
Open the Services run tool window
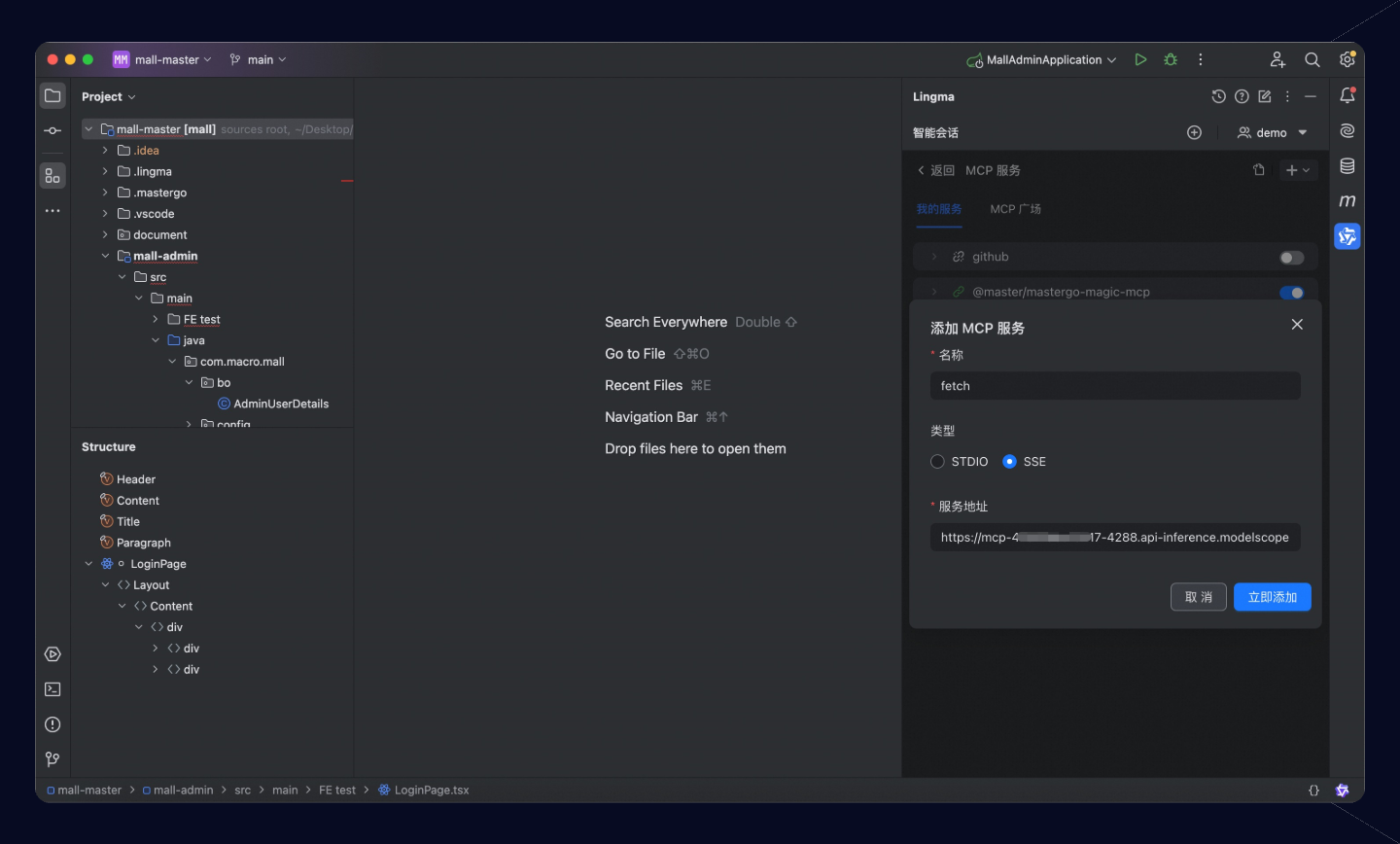click(52, 654)
